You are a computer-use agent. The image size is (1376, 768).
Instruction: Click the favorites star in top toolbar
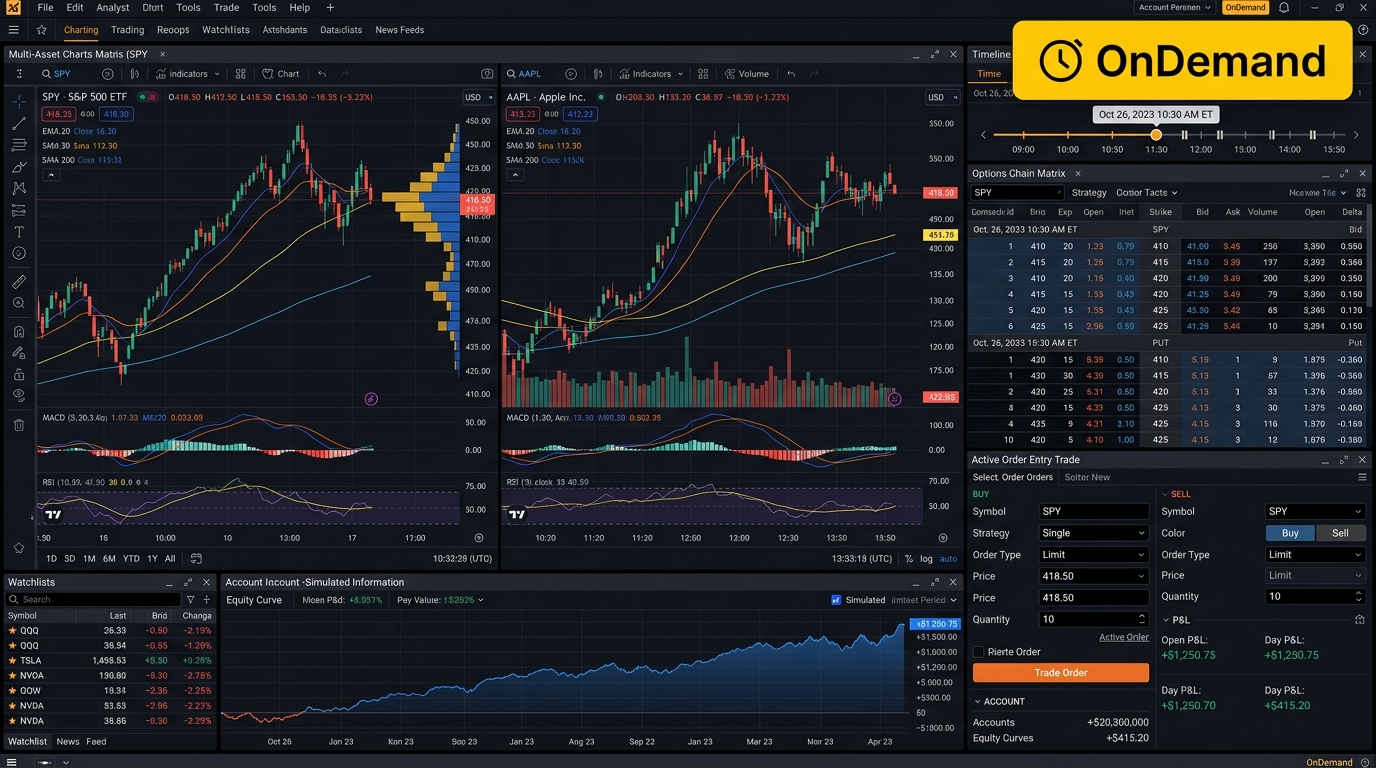[x=41, y=30]
